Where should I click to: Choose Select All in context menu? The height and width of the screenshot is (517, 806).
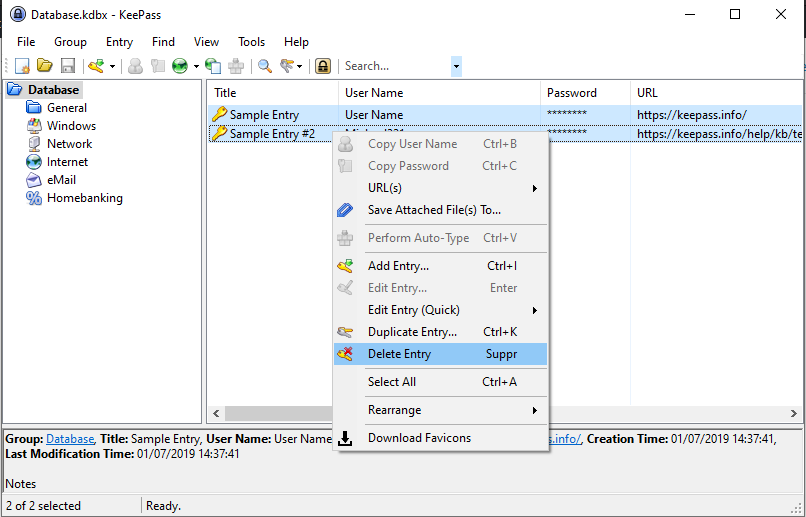[441, 382]
